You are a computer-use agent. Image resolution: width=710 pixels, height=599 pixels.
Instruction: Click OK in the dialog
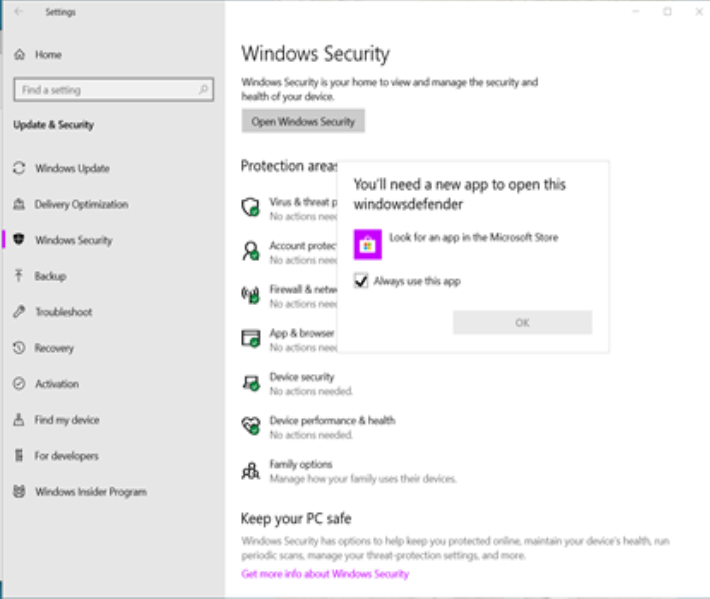tap(523, 322)
